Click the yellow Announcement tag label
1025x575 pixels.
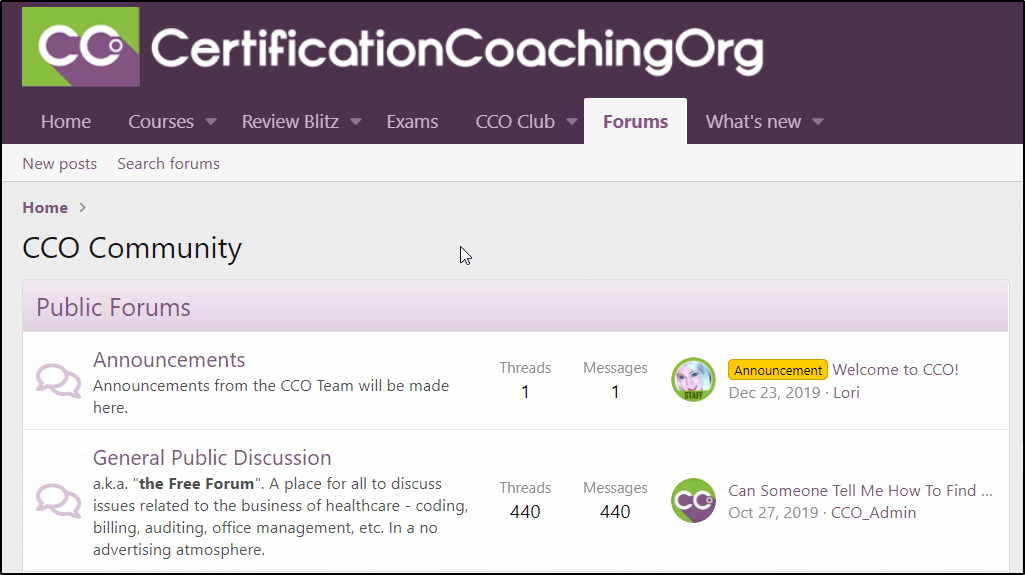click(x=777, y=370)
